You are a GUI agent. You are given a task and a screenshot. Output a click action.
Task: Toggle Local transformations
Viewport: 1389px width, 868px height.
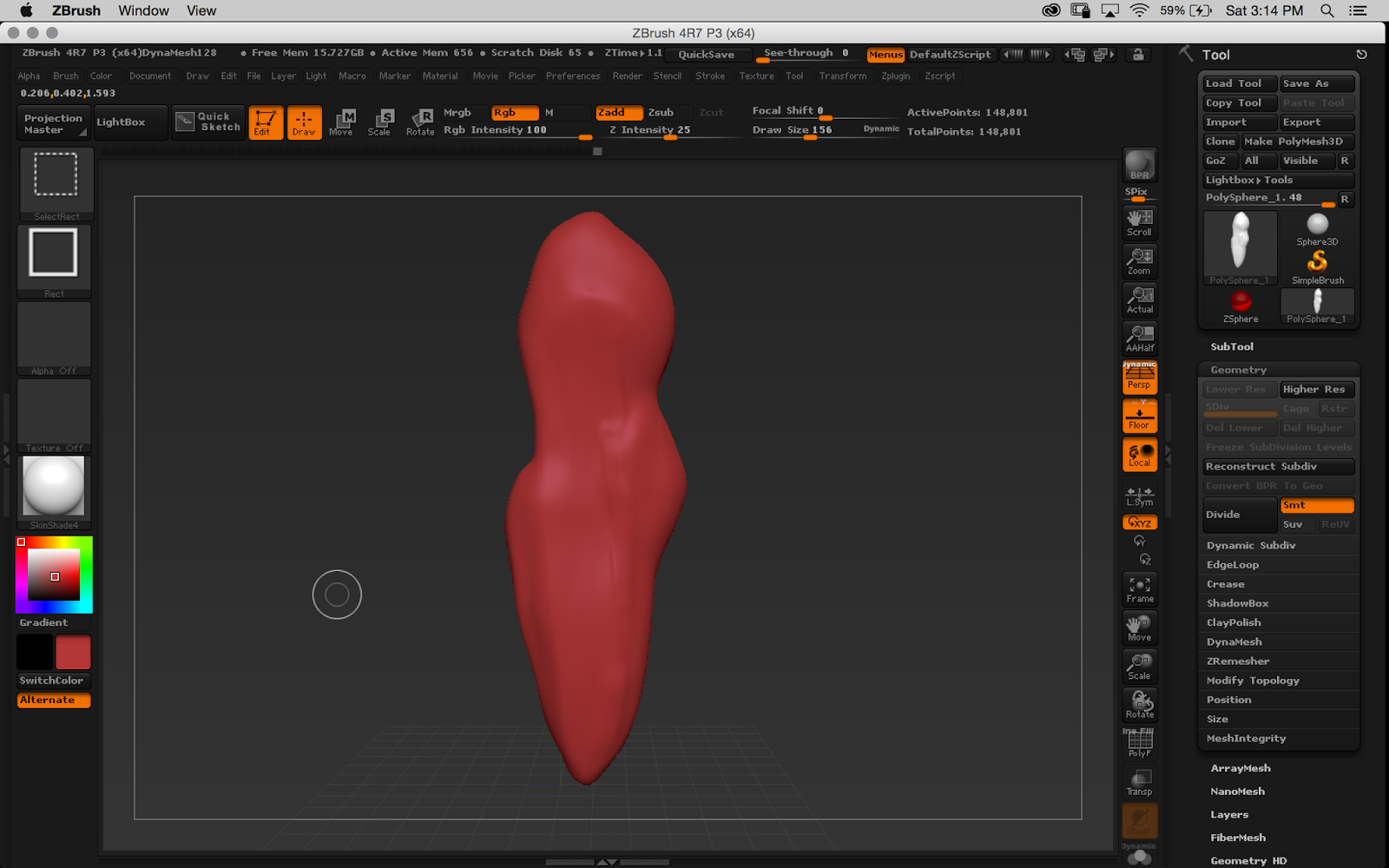click(x=1140, y=454)
